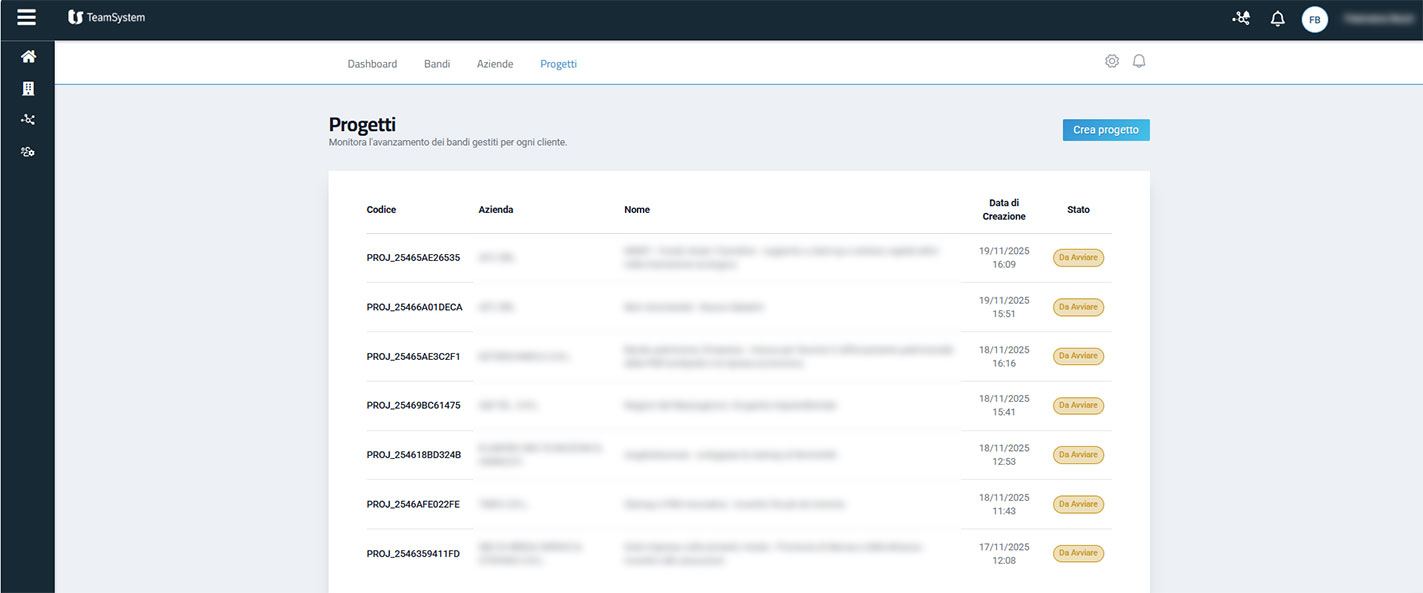The width and height of the screenshot is (1423, 593).
Task: Open the hamburger menu in the top bar
Action: [27, 18]
